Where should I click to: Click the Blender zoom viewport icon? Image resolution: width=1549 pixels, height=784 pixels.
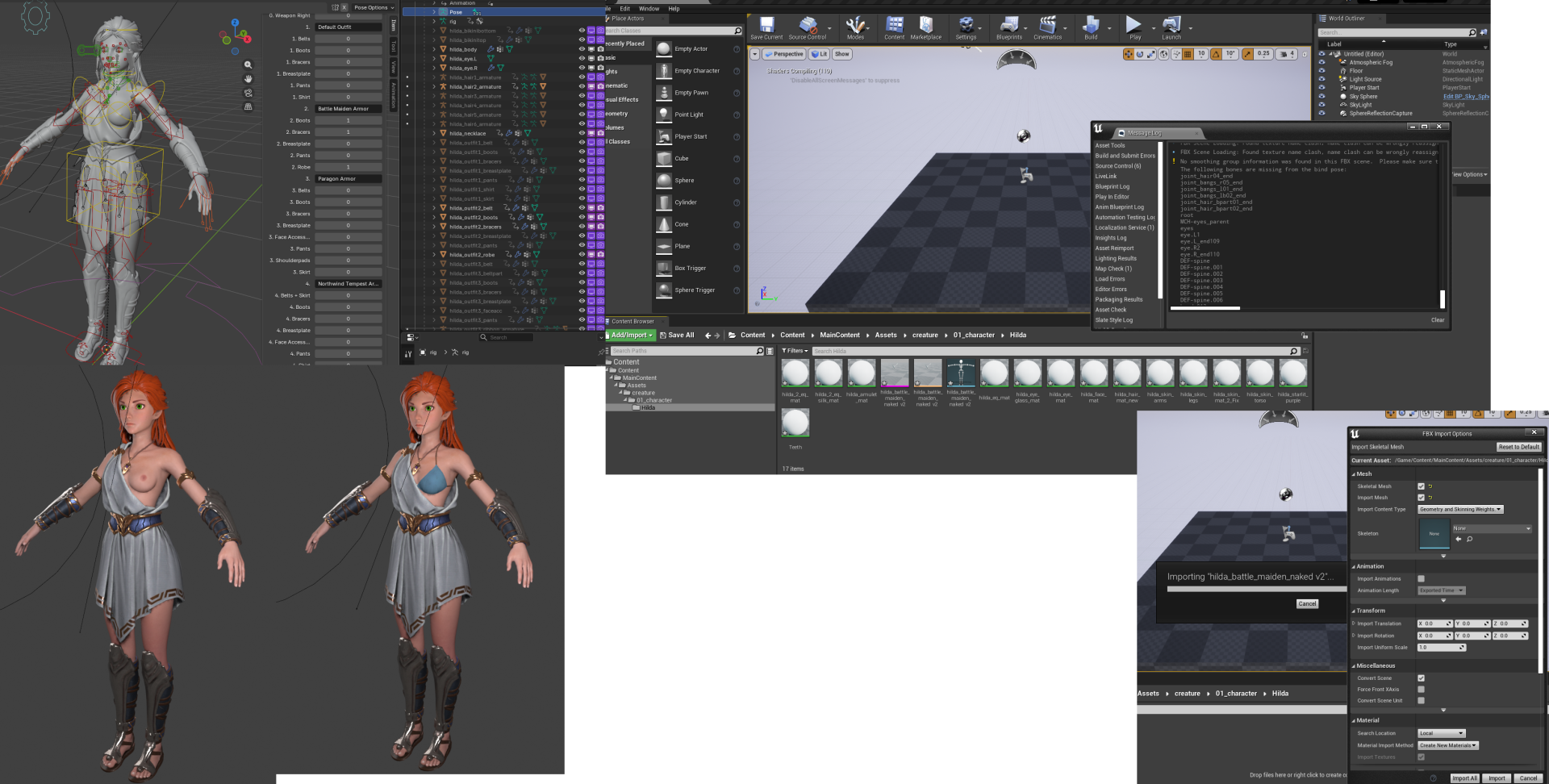coord(248,65)
